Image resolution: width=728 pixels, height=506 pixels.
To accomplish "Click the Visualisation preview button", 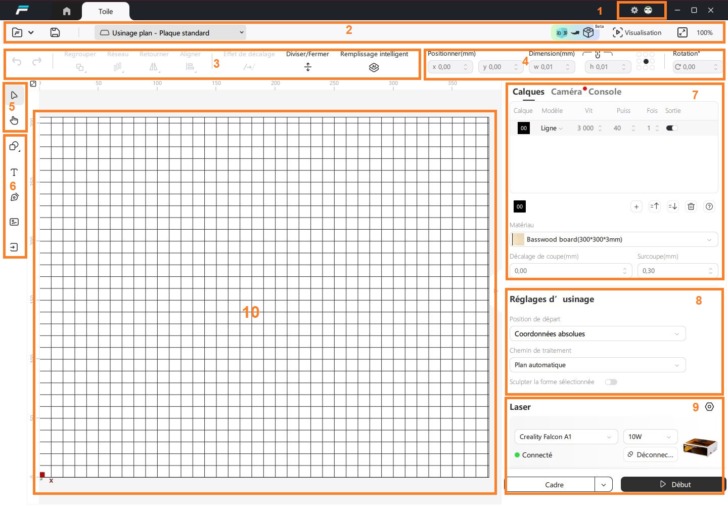I will 637,32.
